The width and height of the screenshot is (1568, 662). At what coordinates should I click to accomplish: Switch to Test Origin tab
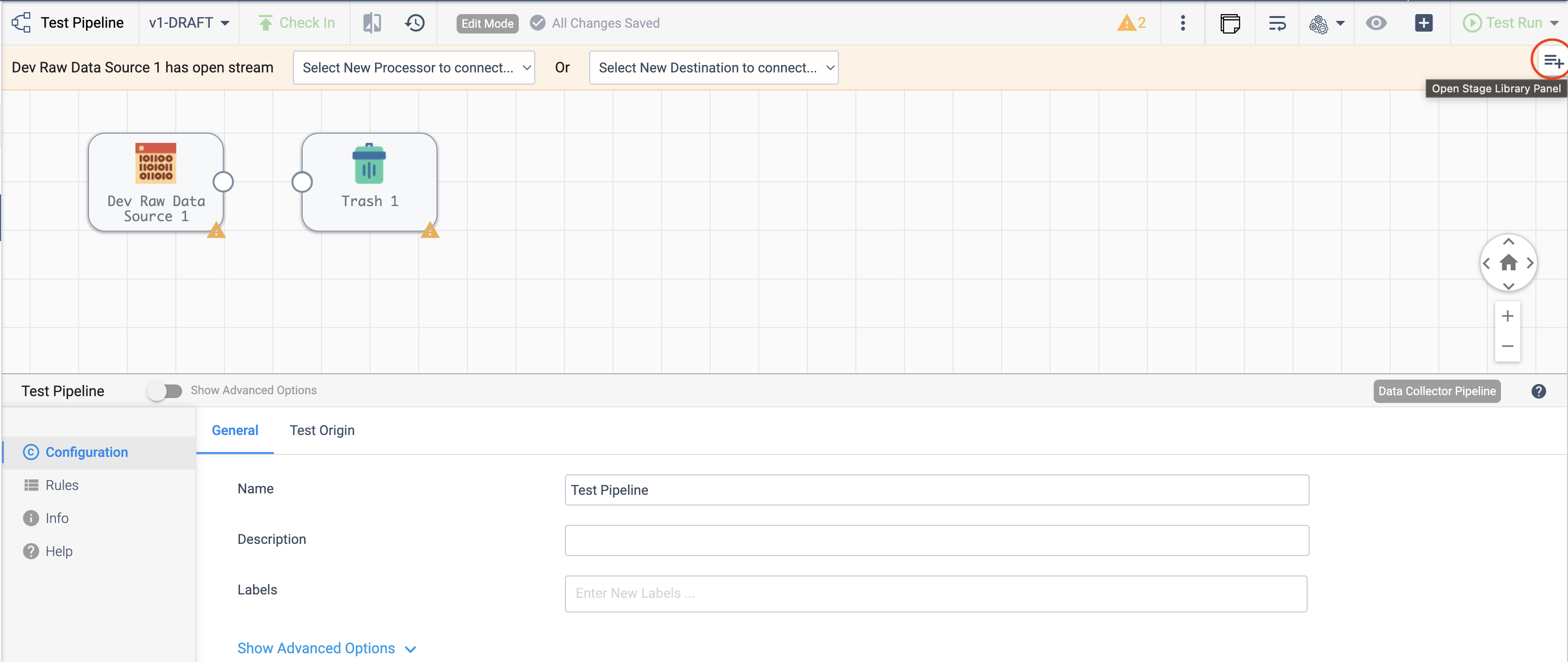pyautogui.click(x=322, y=430)
